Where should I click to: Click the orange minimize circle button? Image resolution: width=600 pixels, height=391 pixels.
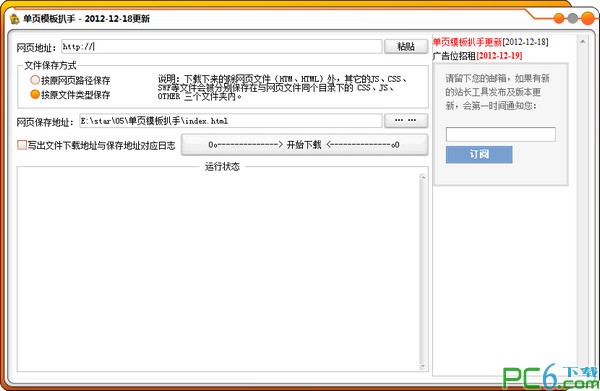coord(559,18)
